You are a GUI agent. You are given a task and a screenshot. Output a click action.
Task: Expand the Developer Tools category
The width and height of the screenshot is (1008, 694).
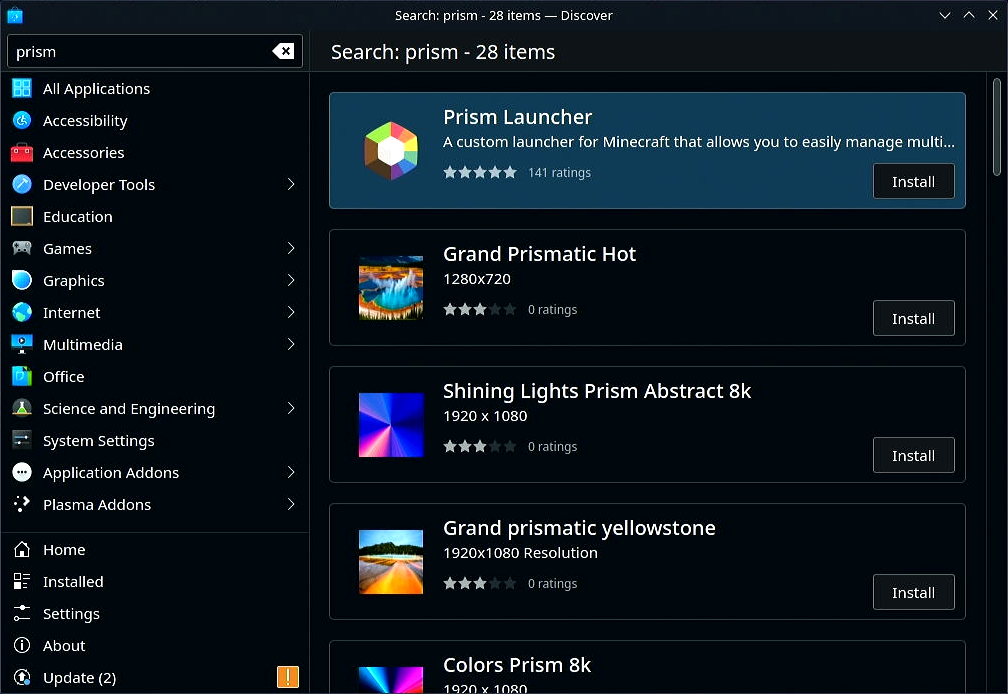coord(290,184)
